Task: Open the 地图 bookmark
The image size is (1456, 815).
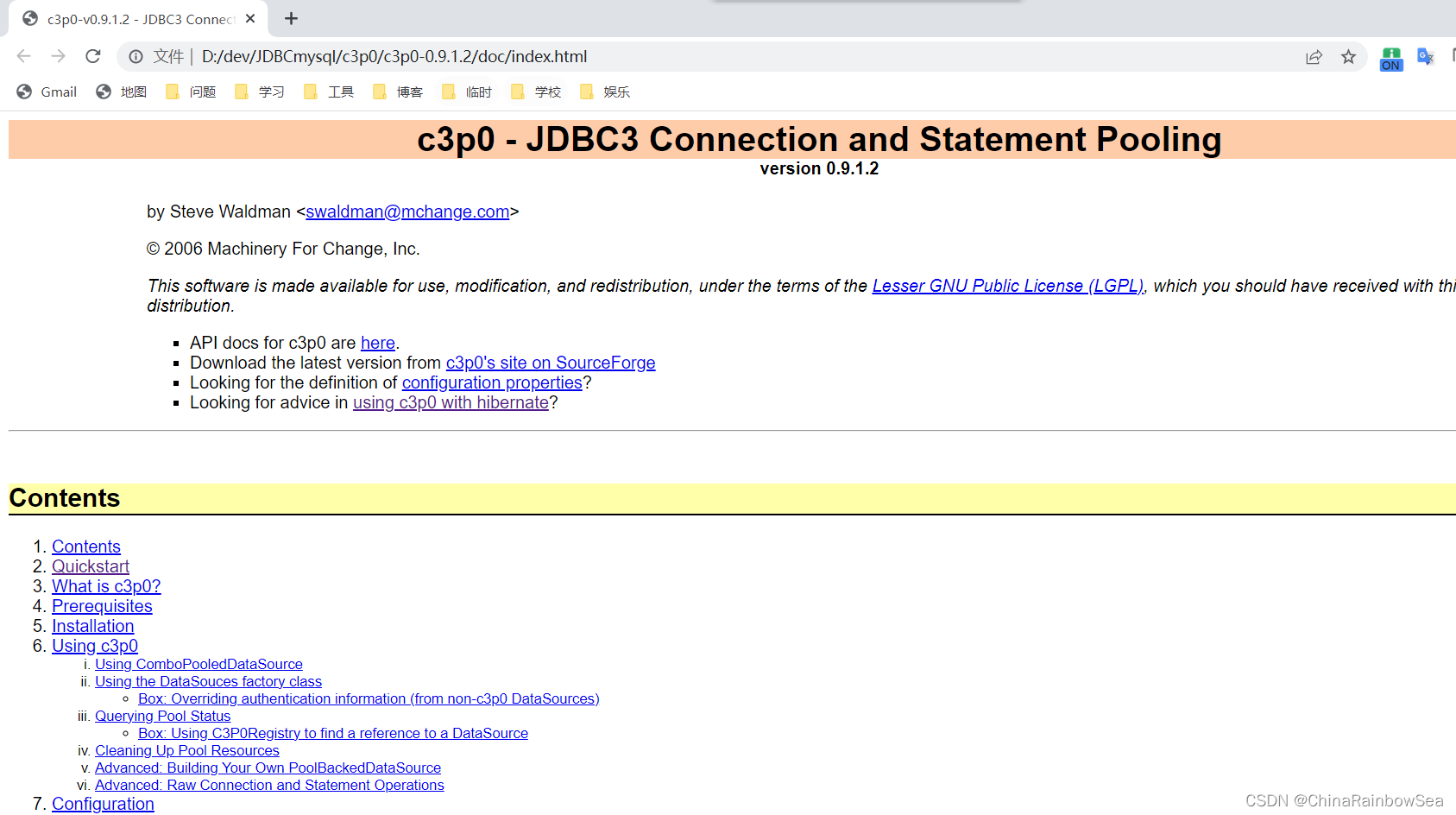Action: (122, 92)
